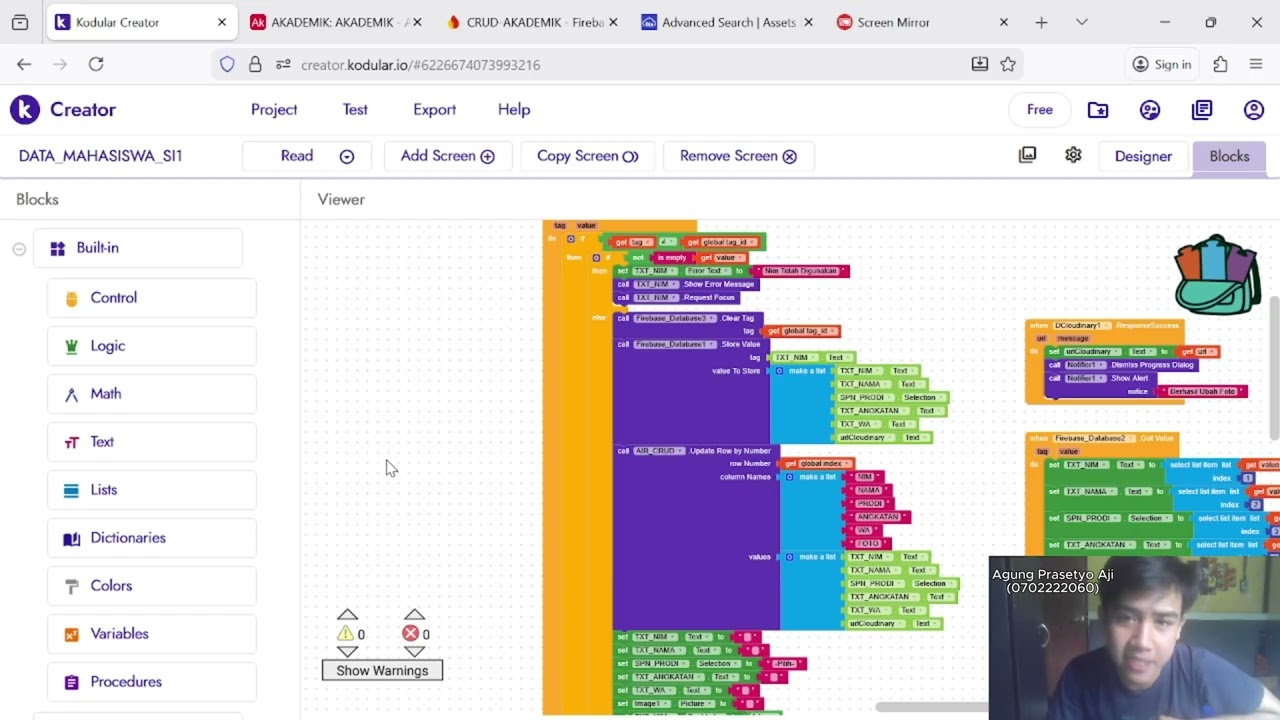This screenshot has width=1280, height=720.
Task: Click the yellow warning triangle indicator
Action: pyautogui.click(x=346, y=633)
